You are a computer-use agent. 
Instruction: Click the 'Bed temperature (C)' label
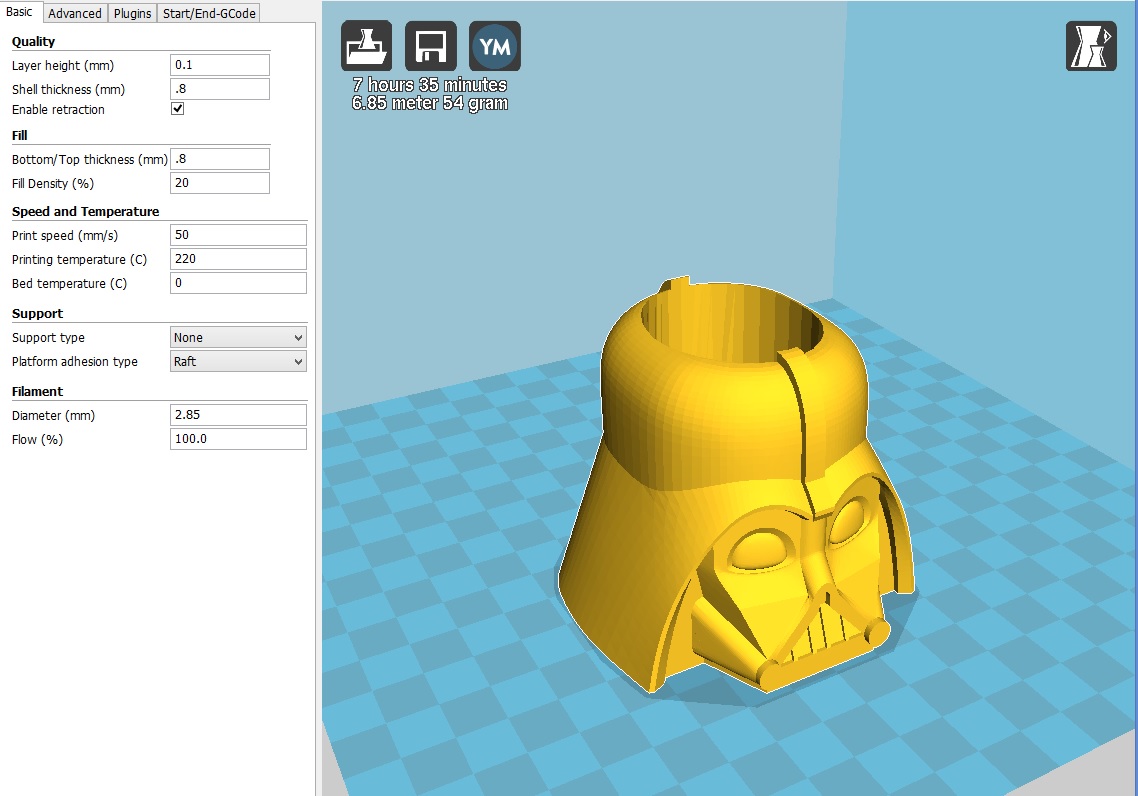click(69, 284)
